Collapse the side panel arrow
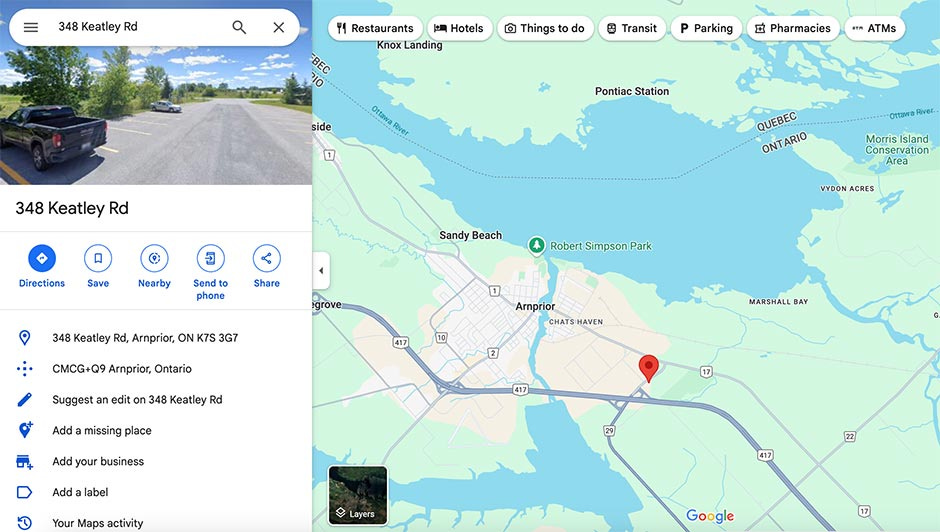Image resolution: width=940 pixels, height=532 pixels. click(321, 270)
